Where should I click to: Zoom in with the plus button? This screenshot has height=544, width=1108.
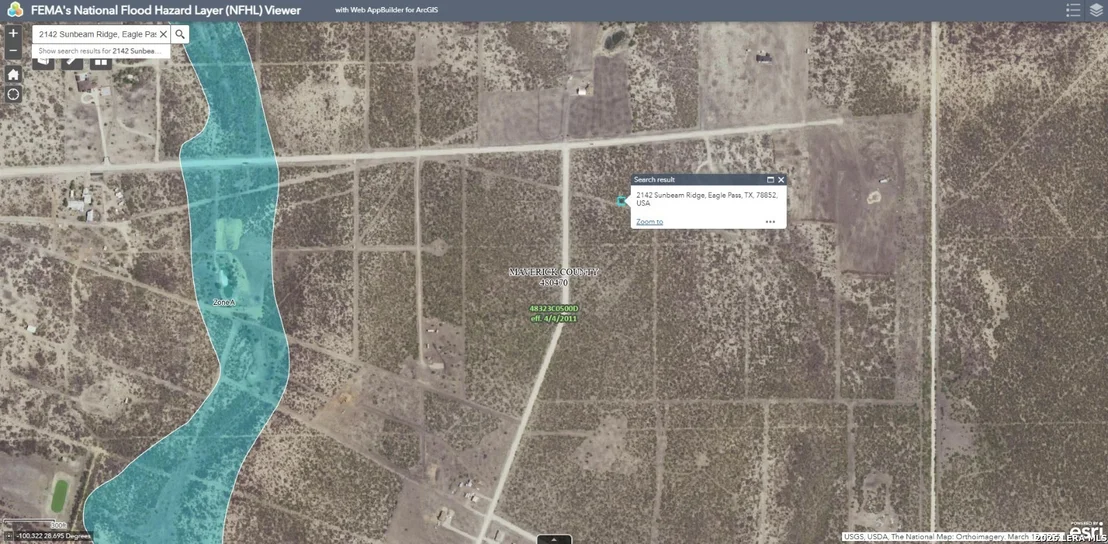[x=13, y=33]
